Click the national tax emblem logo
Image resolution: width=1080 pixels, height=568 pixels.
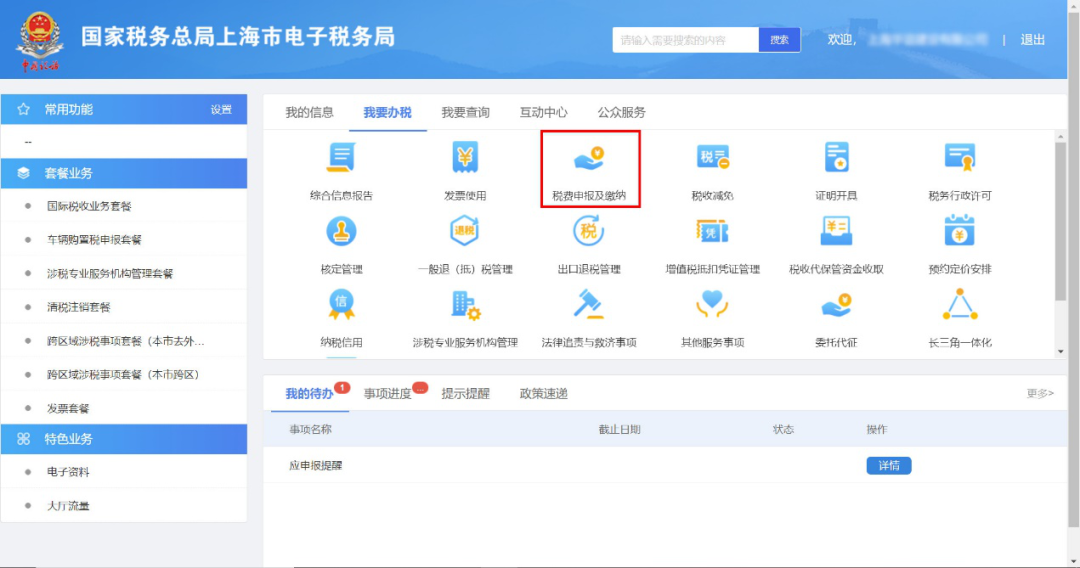pos(40,41)
